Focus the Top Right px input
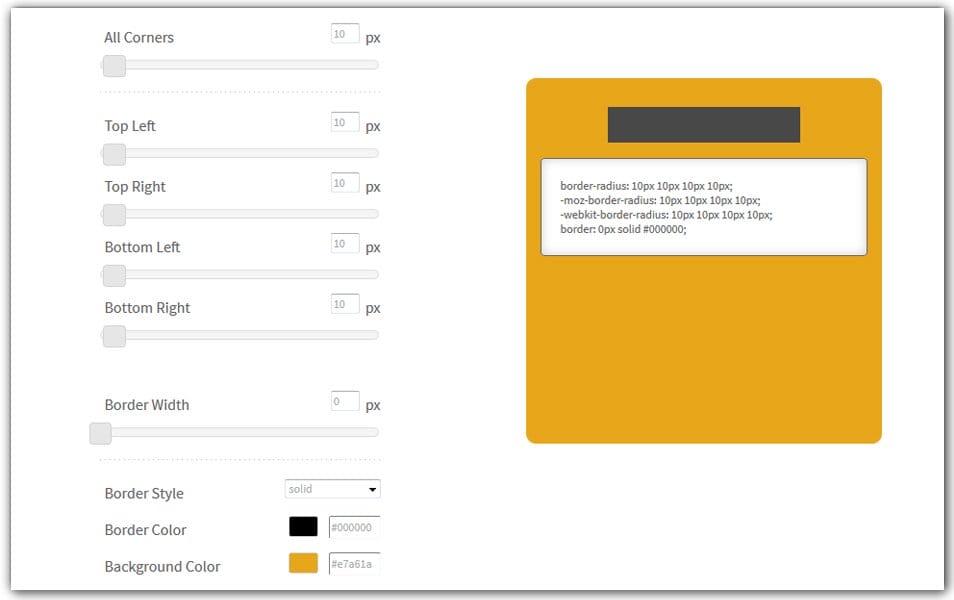954x600 pixels. (344, 182)
